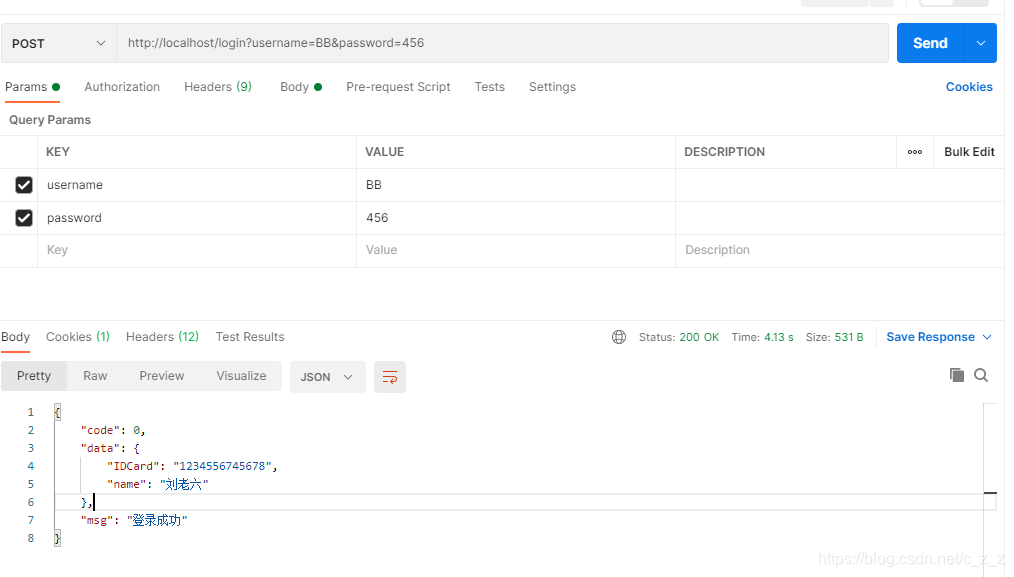Viewport: 1014px width, 577px height.
Task: Switch to the Params tab
Action: click(32, 87)
